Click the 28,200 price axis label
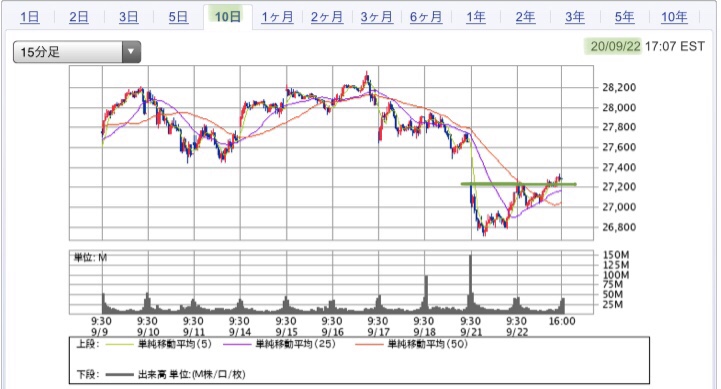The width and height of the screenshot is (721, 389). pyautogui.click(x=619, y=87)
